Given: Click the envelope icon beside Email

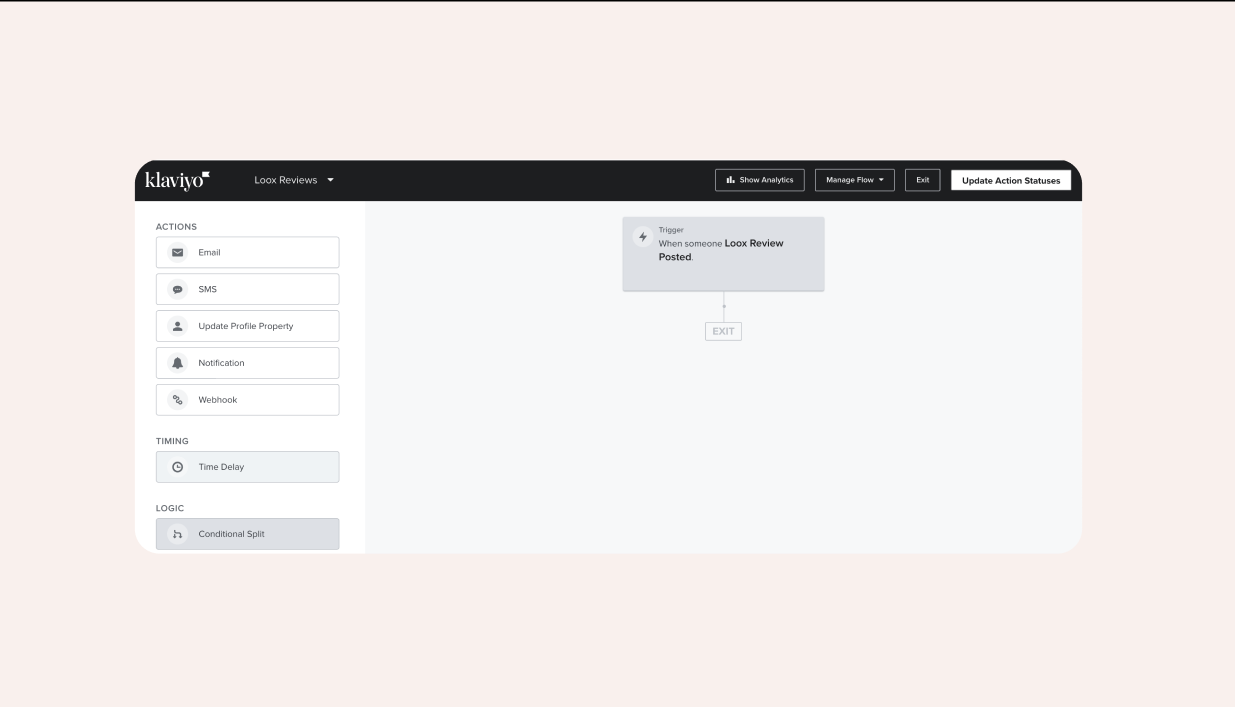Looking at the screenshot, I should pos(178,252).
